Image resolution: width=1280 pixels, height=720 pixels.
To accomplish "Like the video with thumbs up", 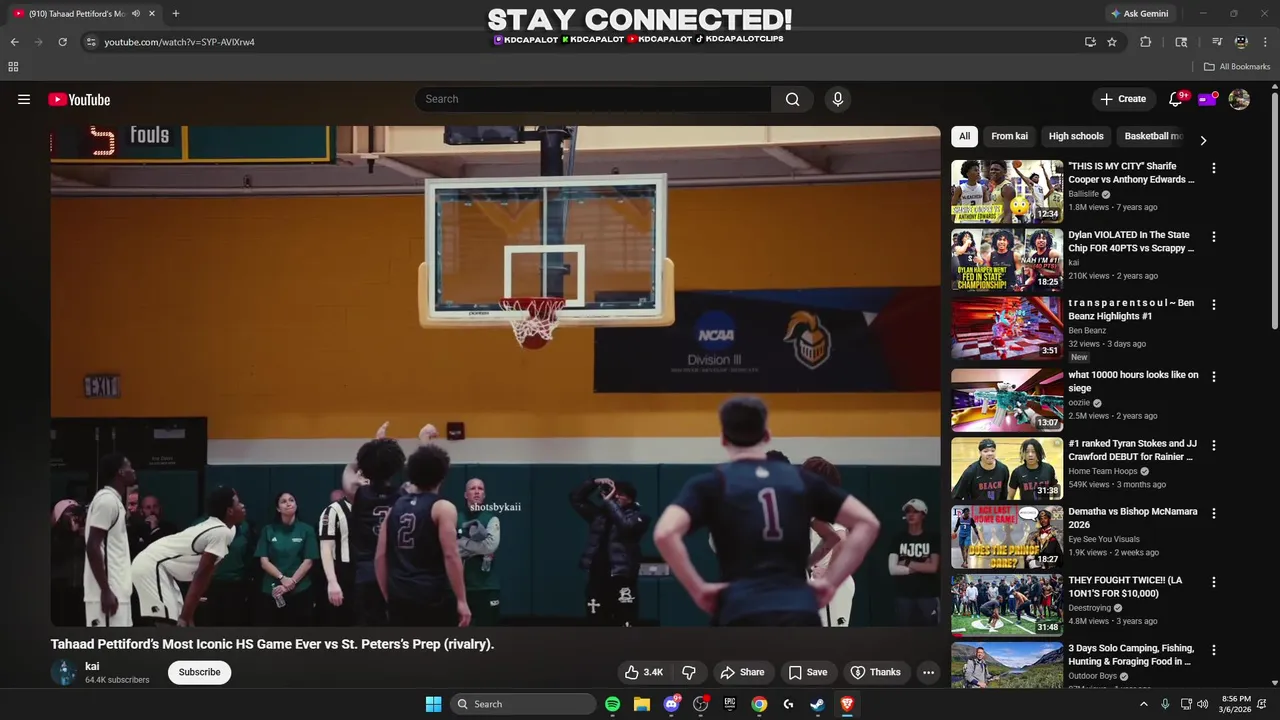I will (x=644, y=672).
